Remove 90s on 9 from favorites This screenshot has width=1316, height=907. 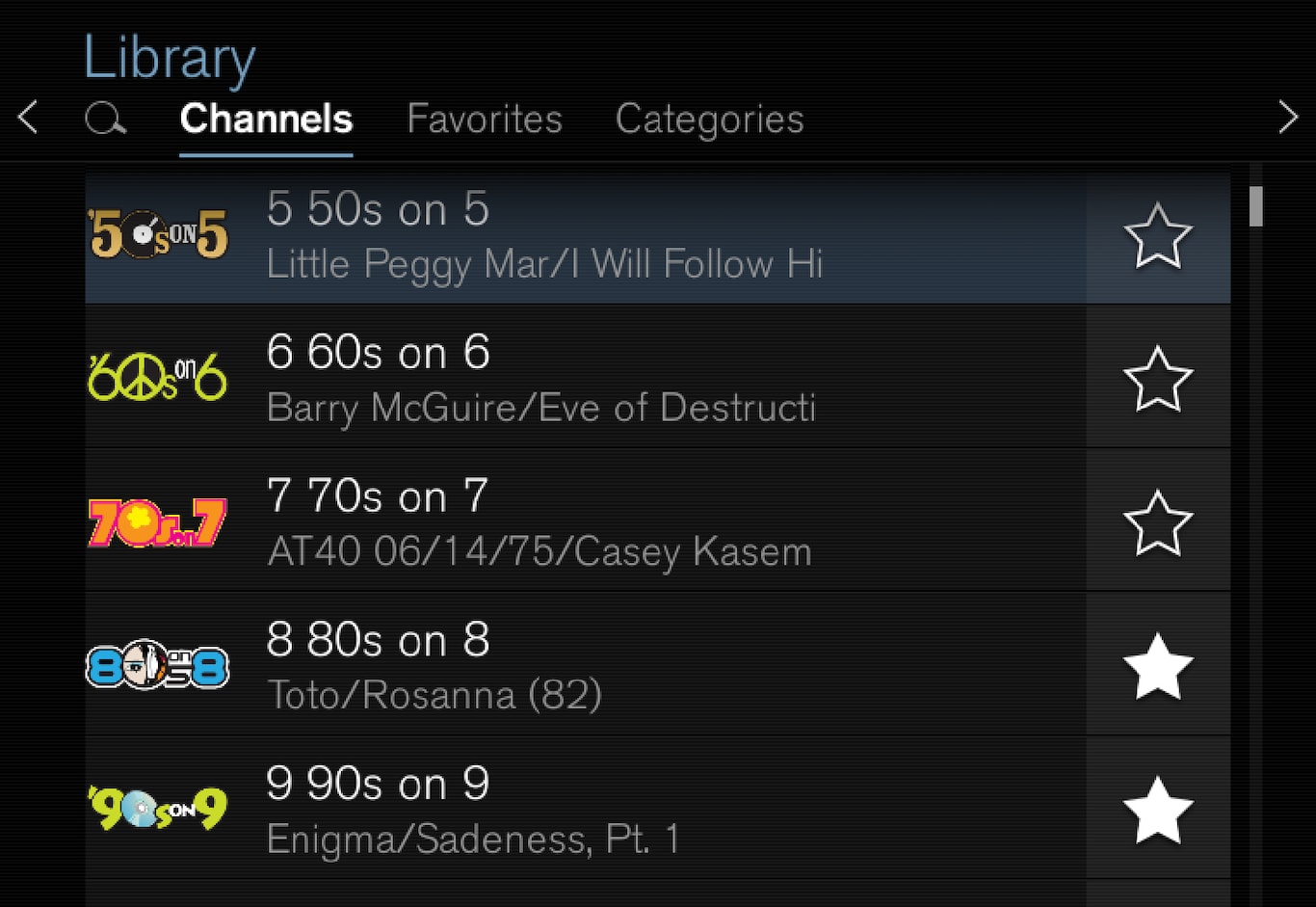point(1157,811)
